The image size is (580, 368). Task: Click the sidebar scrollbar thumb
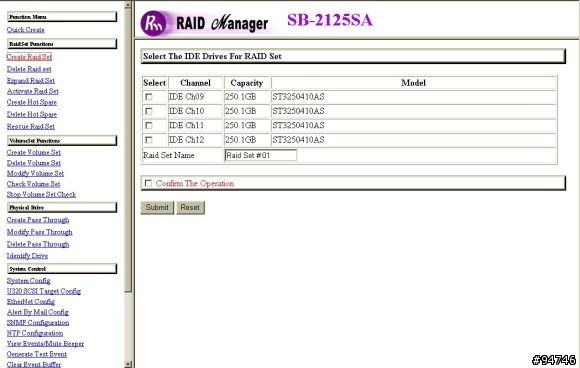pyautogui.click(x=128, y=150)
